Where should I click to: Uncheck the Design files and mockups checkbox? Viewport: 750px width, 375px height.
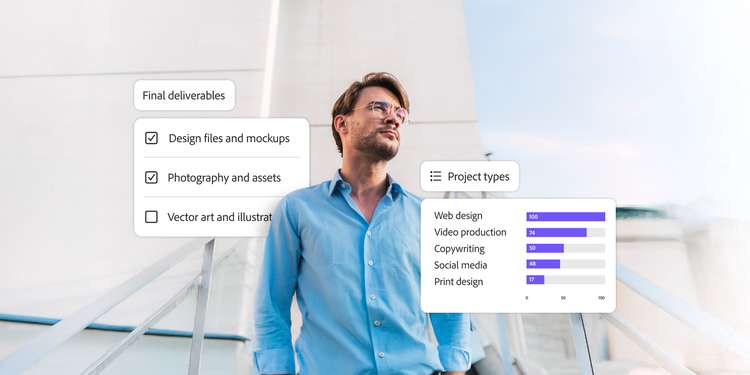coord(151,138)
